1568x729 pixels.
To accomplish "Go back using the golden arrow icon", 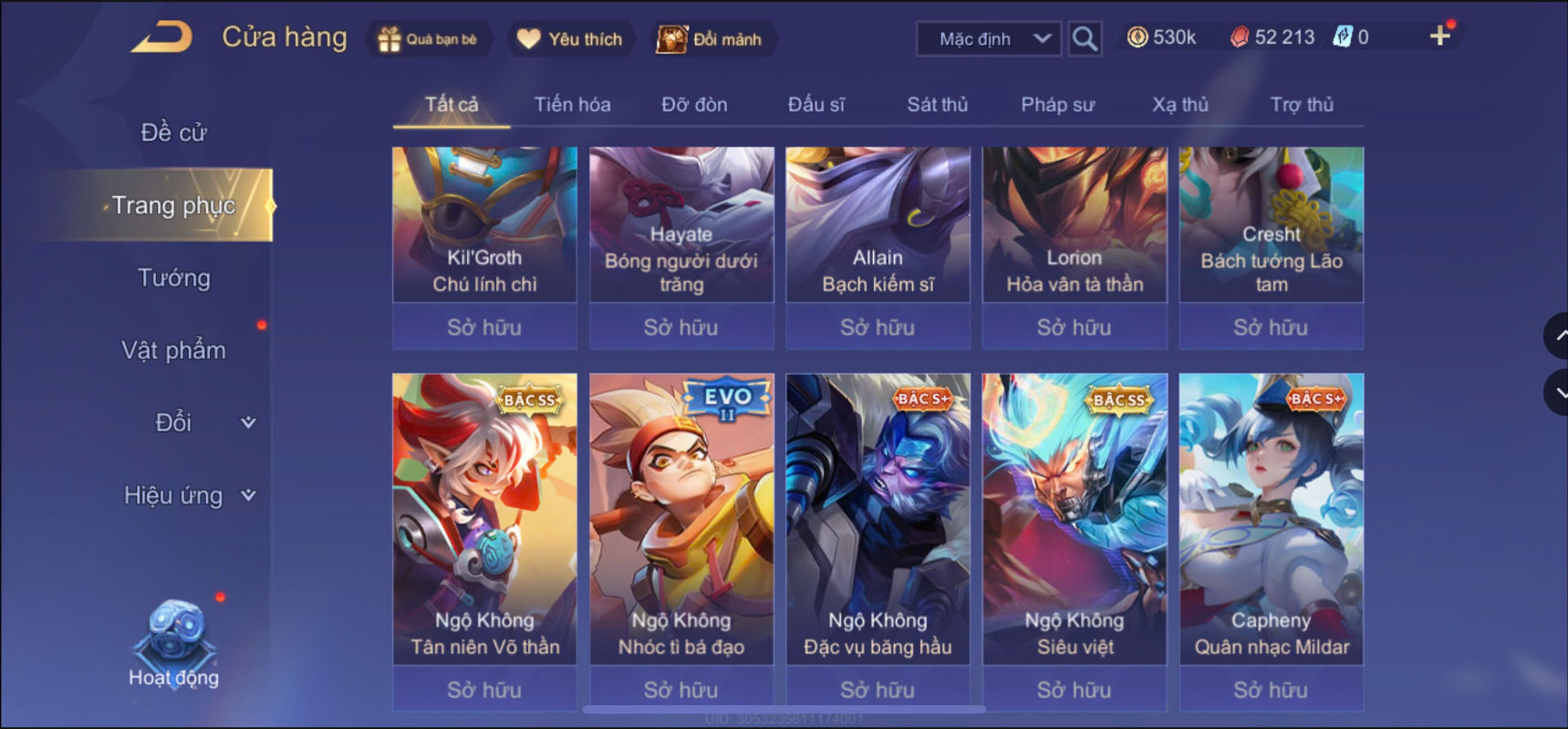I will [x=161, y=37].
